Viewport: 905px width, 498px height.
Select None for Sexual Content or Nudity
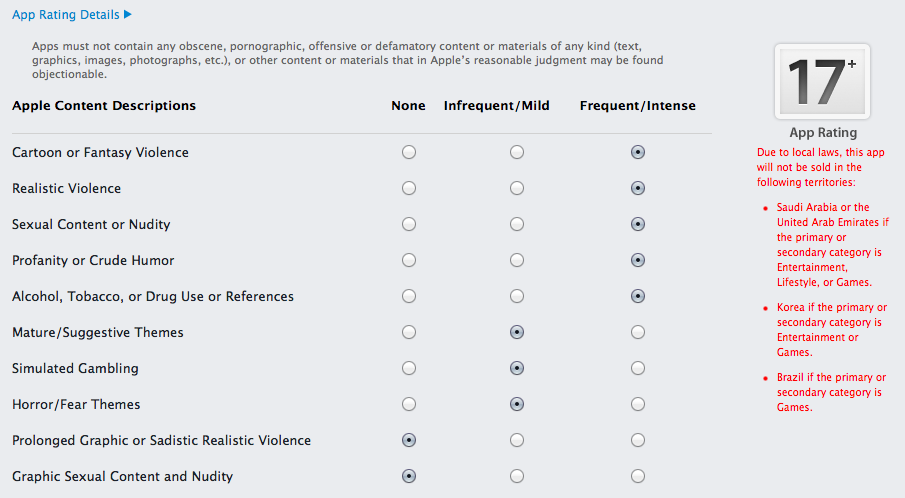[x=409, y=224]
